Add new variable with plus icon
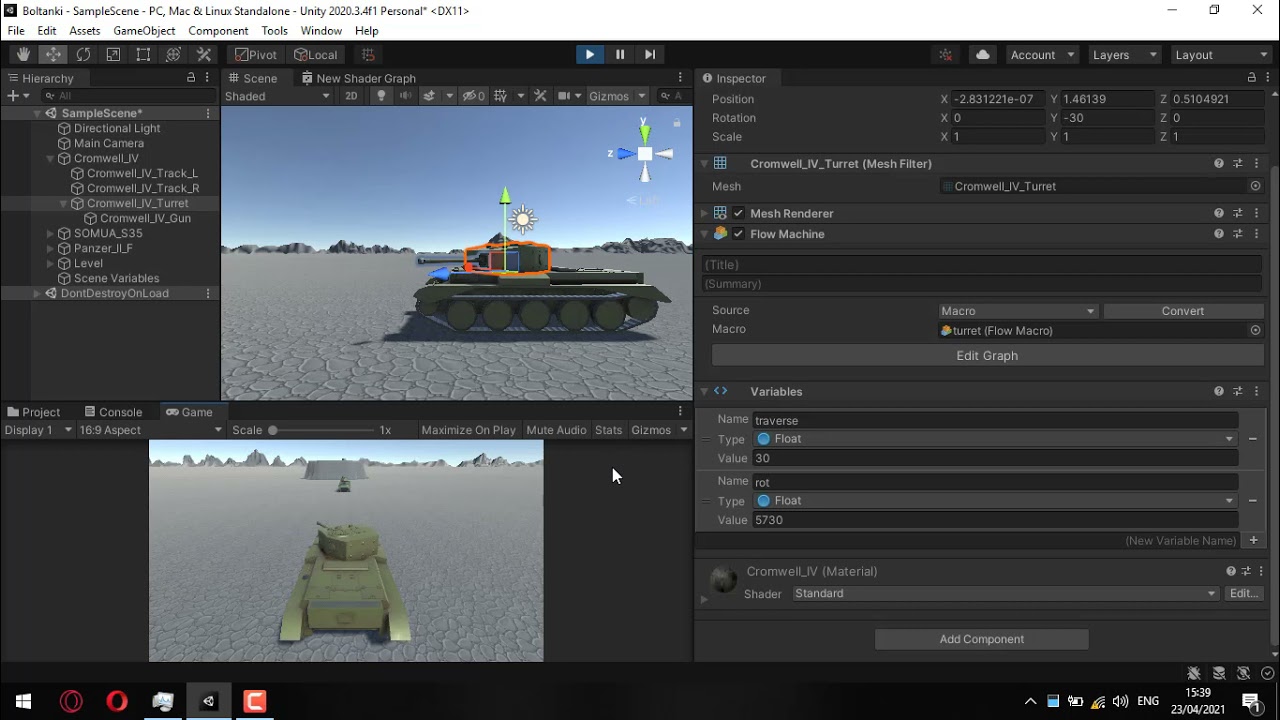This screenshot has width=1280, height=720. click(1253, 540)
